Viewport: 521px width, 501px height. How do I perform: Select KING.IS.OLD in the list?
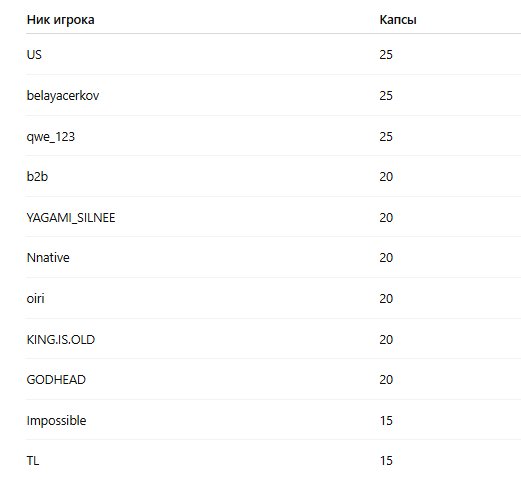pyautogui.click(x=61, y=340)
